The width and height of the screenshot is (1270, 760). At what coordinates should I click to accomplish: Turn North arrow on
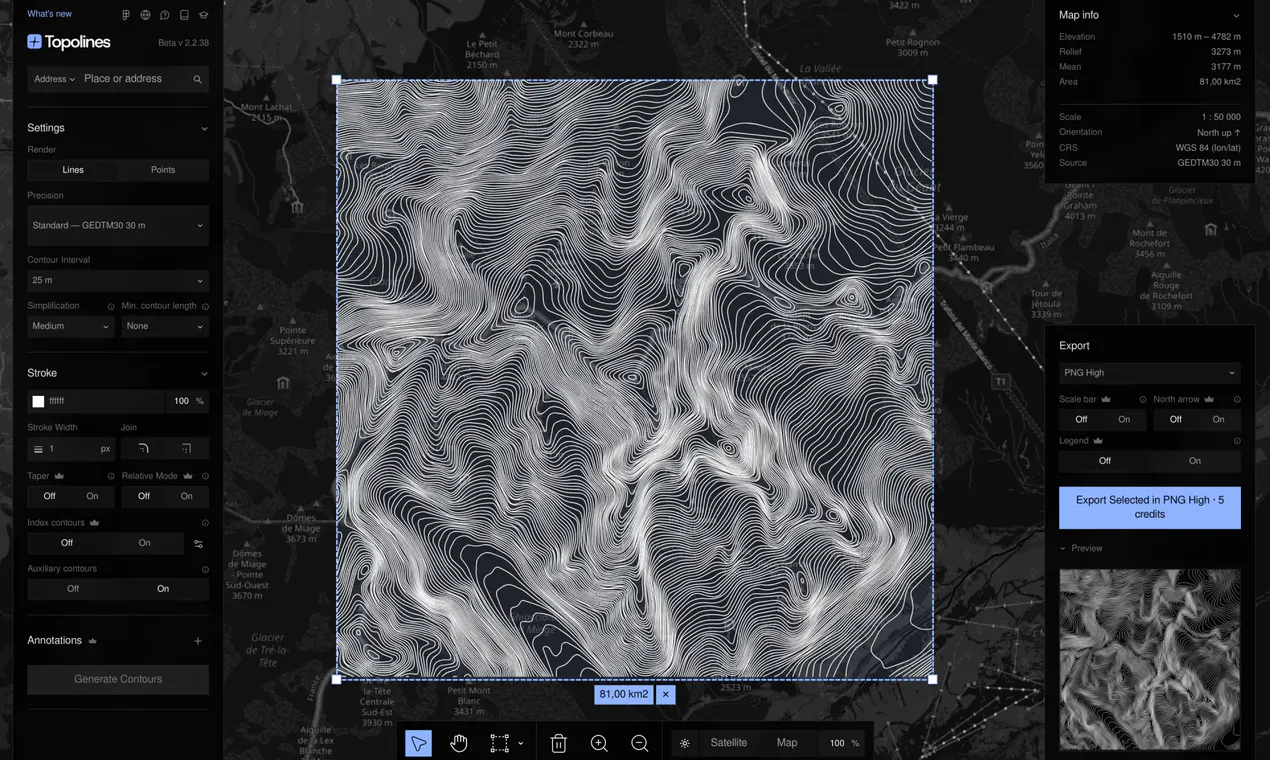click(x=1218, y=420)
